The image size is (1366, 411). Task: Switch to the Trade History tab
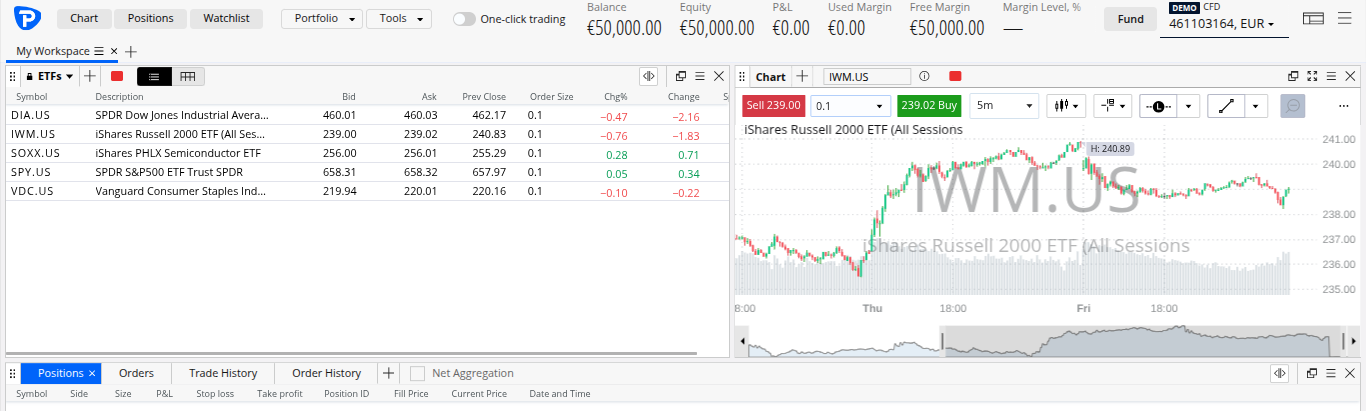point(223,373)
